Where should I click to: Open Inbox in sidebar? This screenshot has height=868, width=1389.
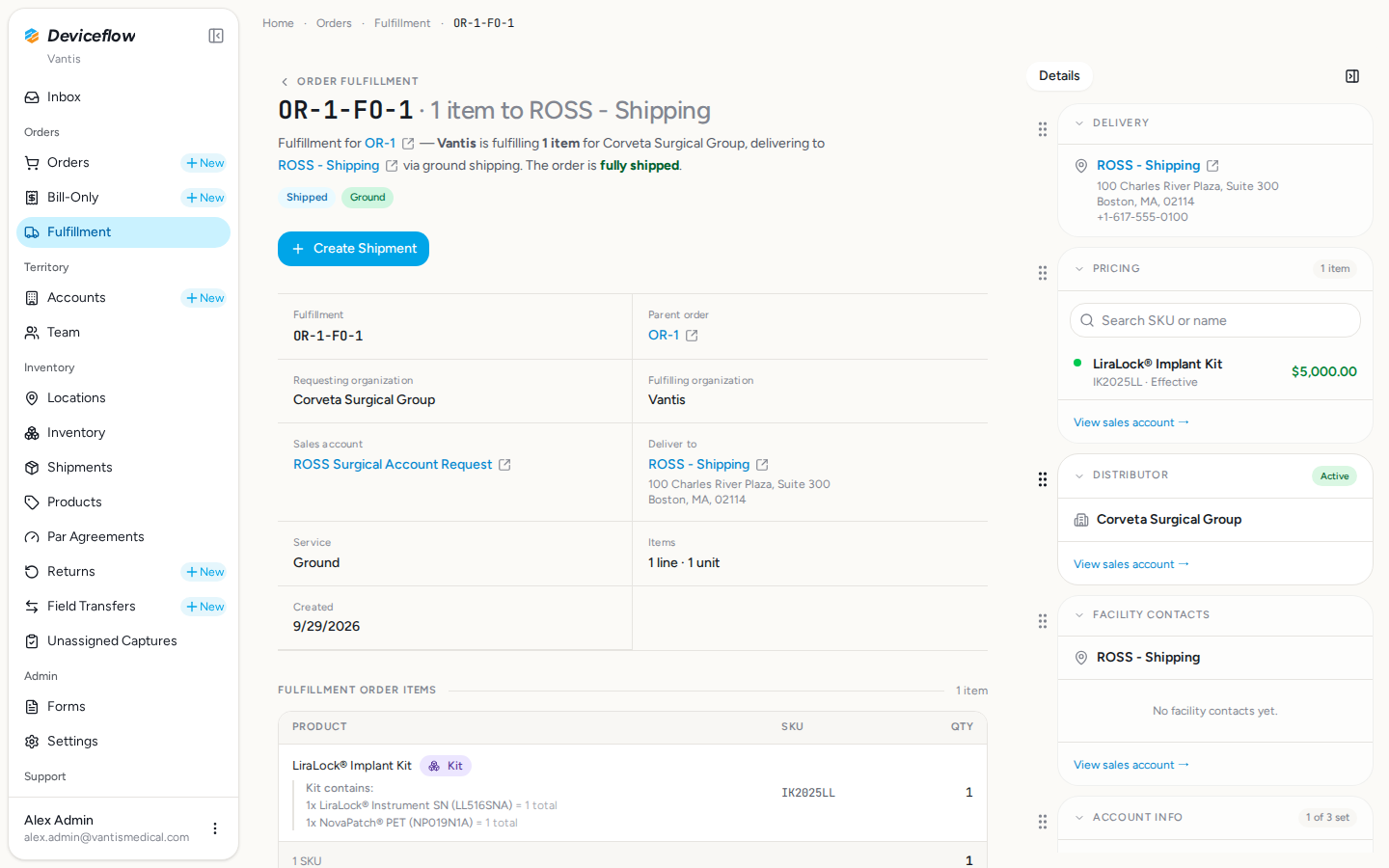coord(123,97)
